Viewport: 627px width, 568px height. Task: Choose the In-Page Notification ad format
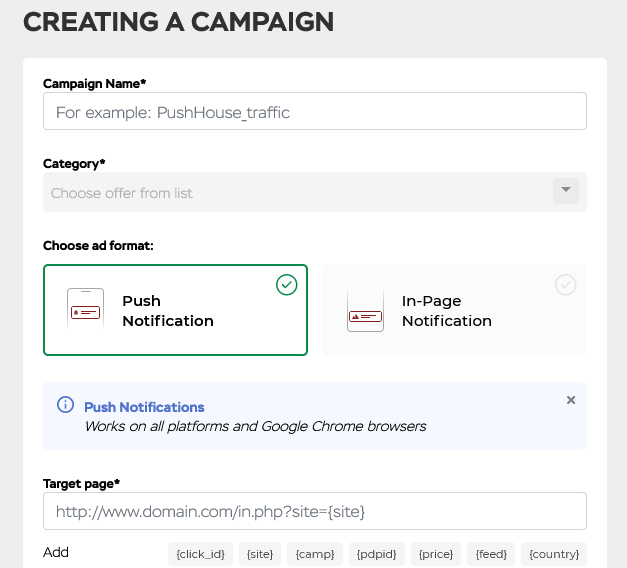click(x=455, y=311)
